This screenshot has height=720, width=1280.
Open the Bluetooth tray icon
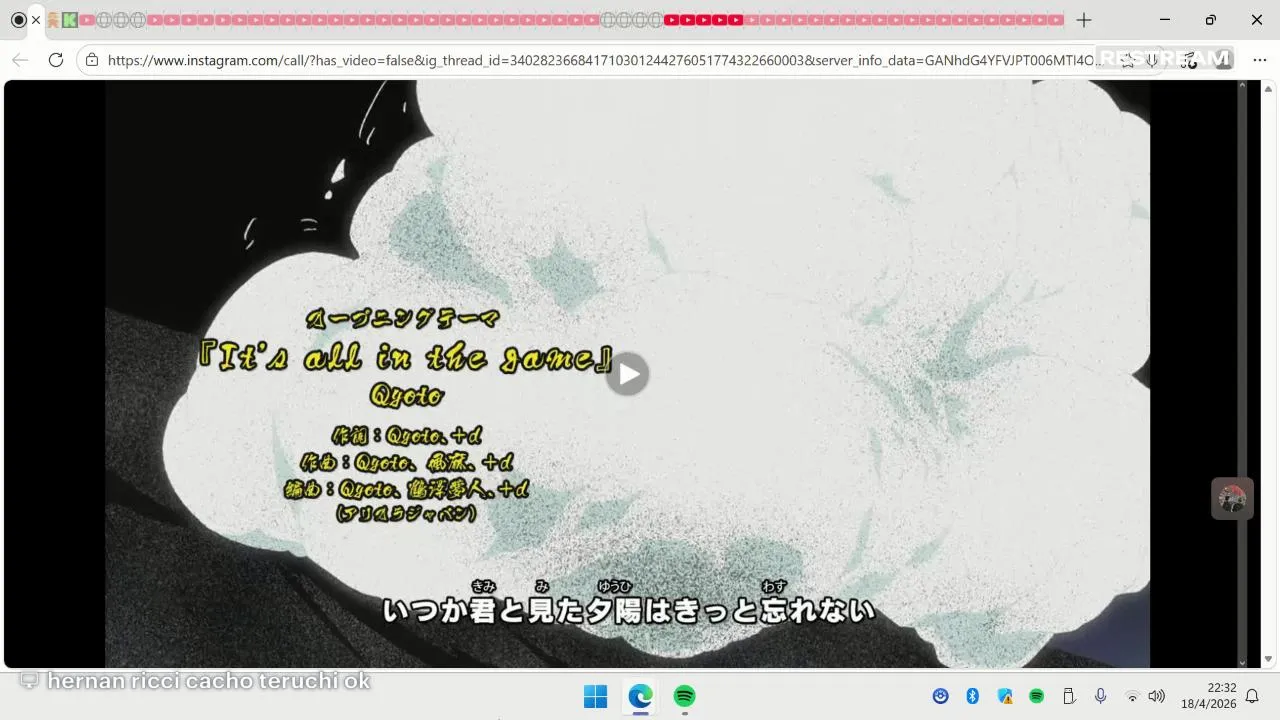point(972,696)
